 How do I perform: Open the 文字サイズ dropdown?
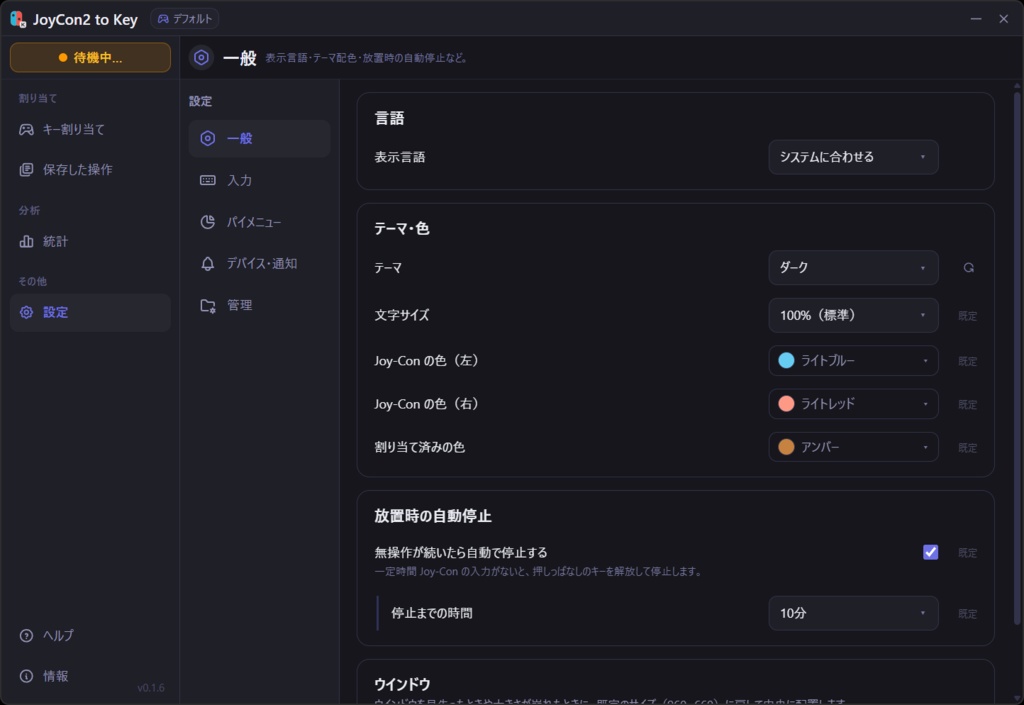click(853, 315)
